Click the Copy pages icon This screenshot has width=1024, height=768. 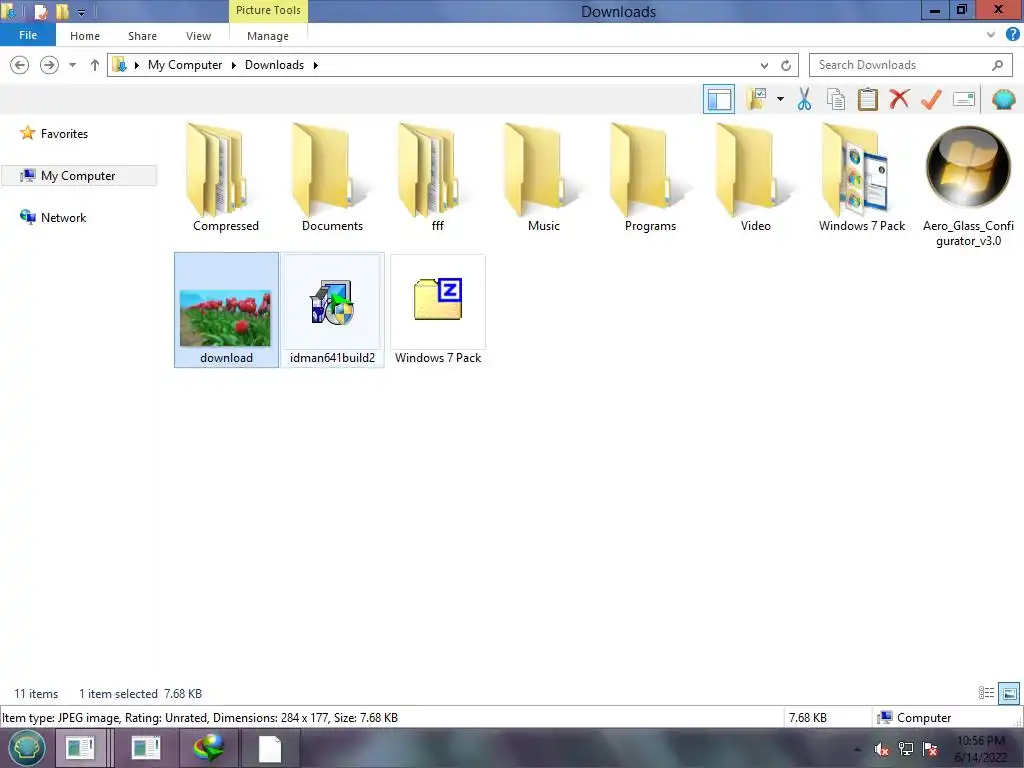[x=835, y=99]
